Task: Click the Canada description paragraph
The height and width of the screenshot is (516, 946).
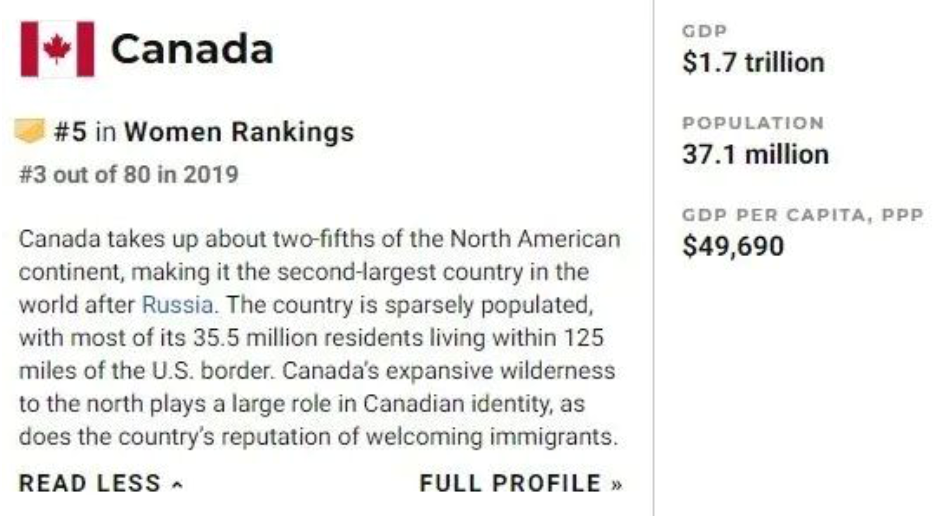Action: [319, 337]
